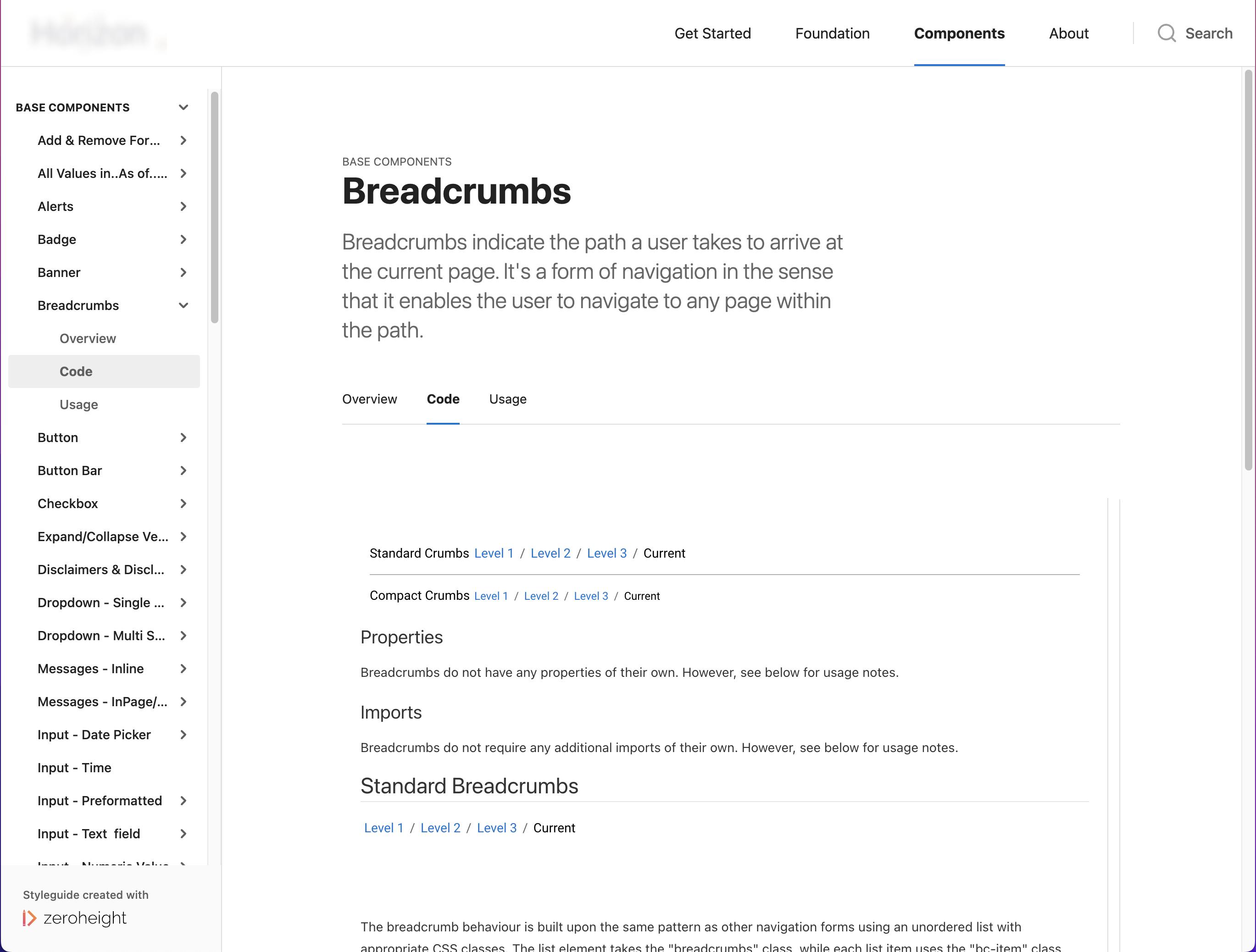
Task: Expand the Input - Text field chevron
Action: (x=183, y=833)
